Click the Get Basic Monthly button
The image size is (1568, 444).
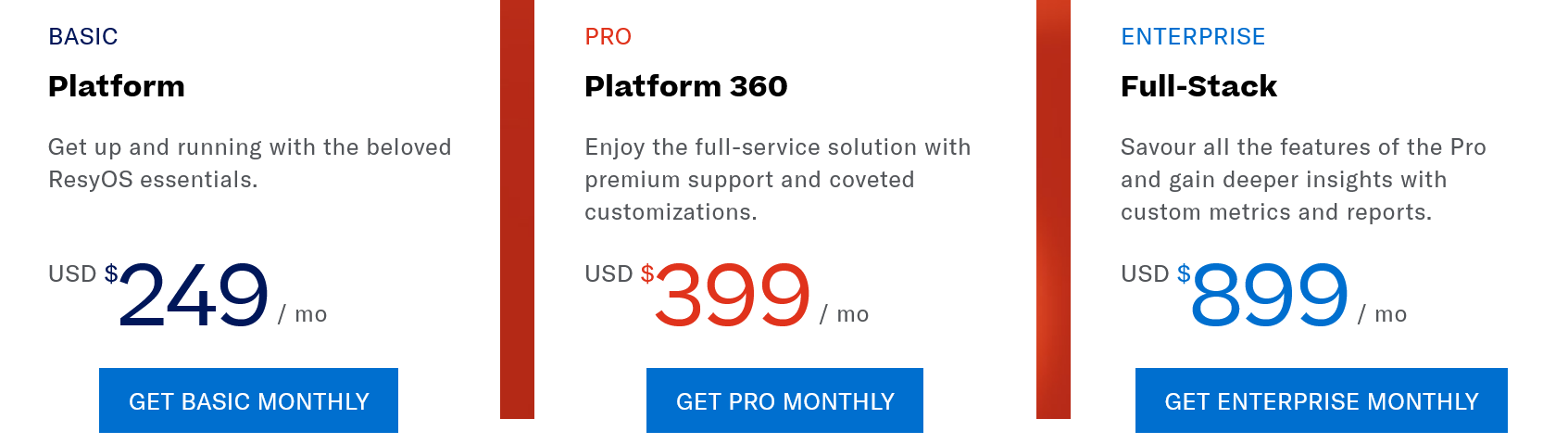coord(248,400)
